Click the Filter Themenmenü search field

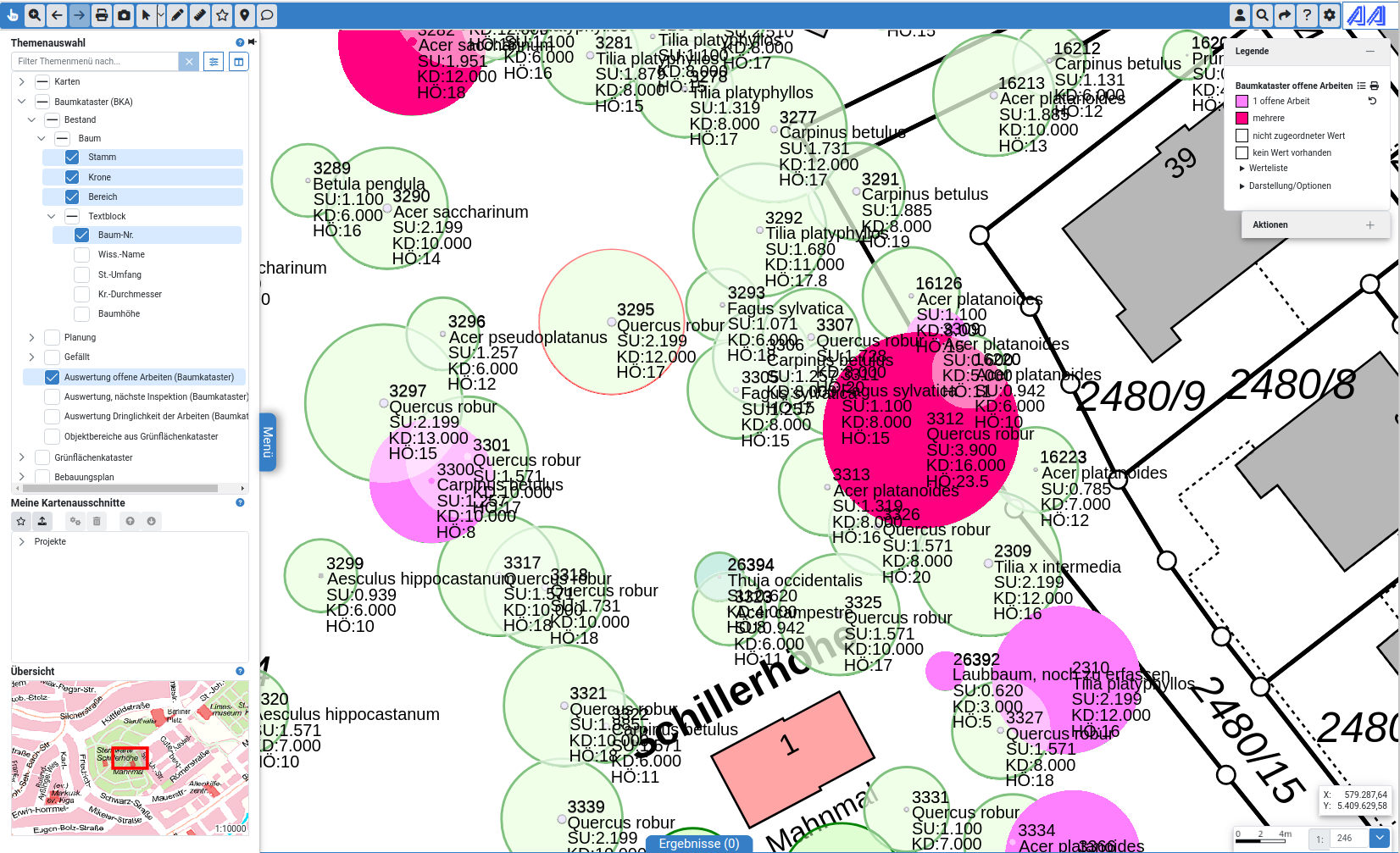point(95,62)
